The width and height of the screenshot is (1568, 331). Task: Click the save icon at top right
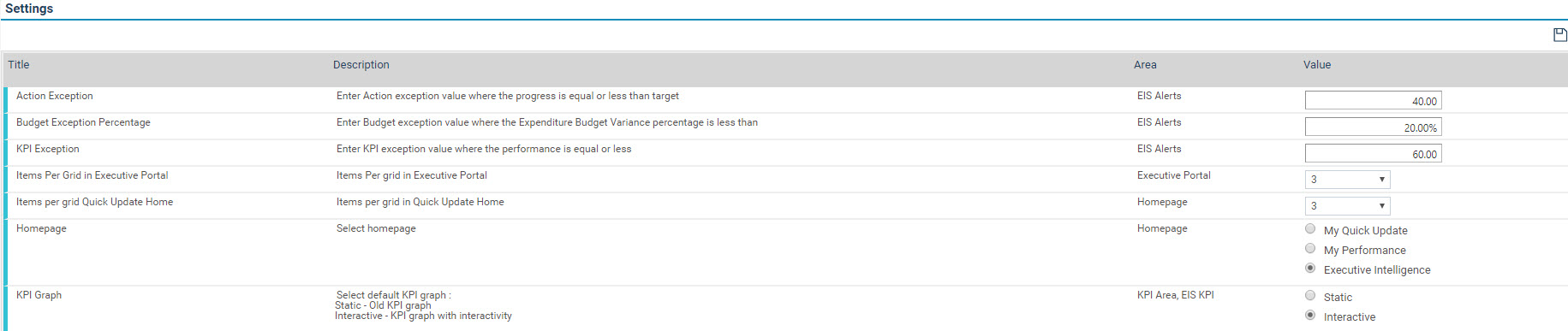[1560, 35]
